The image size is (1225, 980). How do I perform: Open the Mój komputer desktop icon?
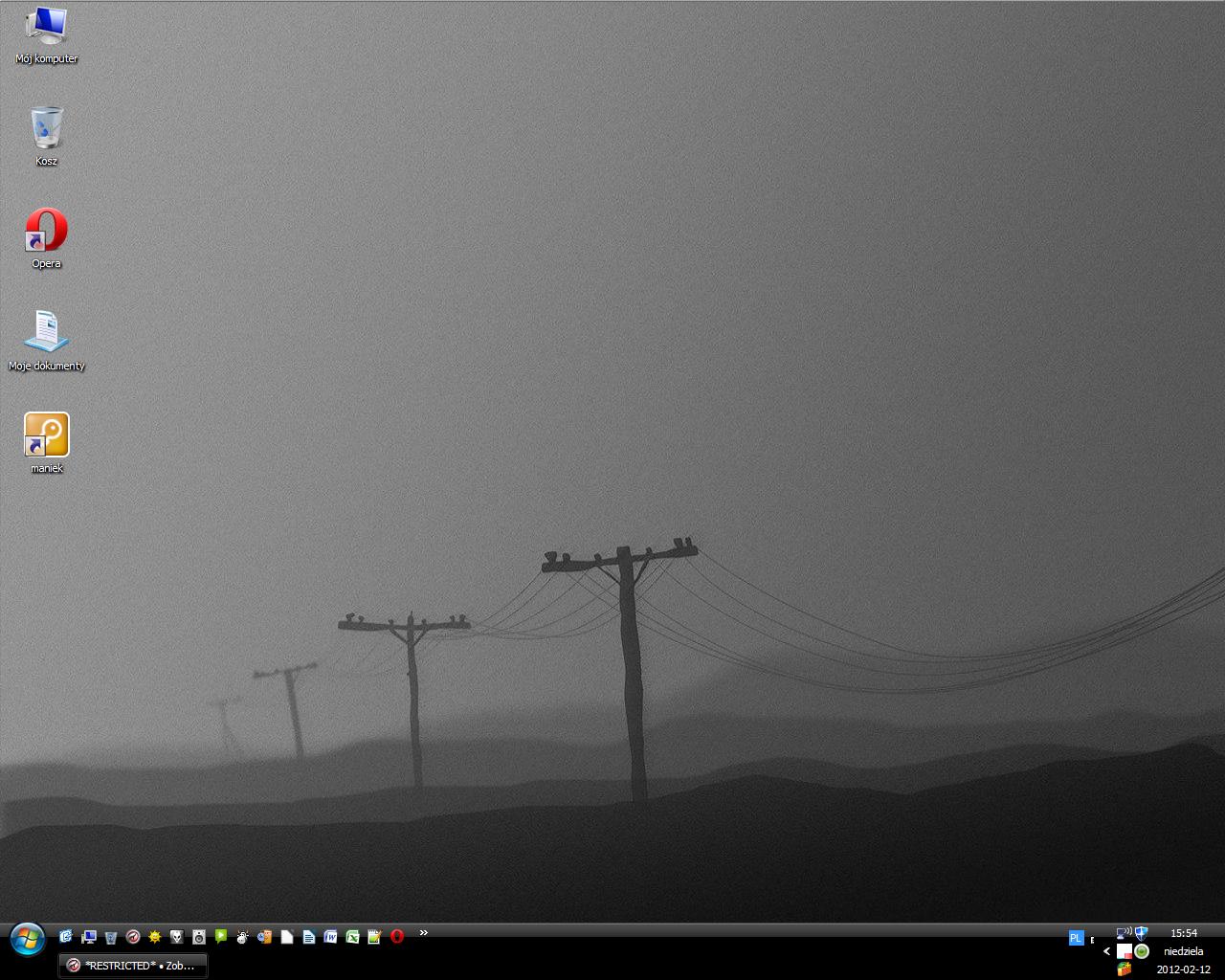pyautogui.click(x=46, y=27)
